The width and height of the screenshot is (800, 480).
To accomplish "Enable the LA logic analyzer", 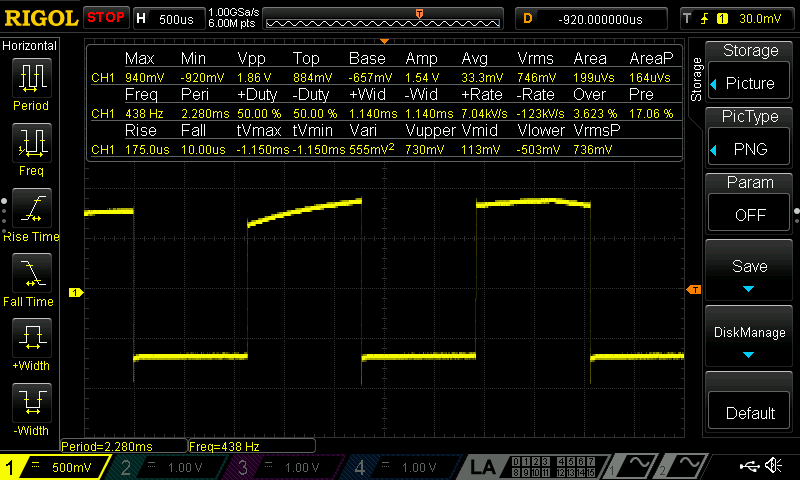I will pyautogui.click(x=483, y=467).
